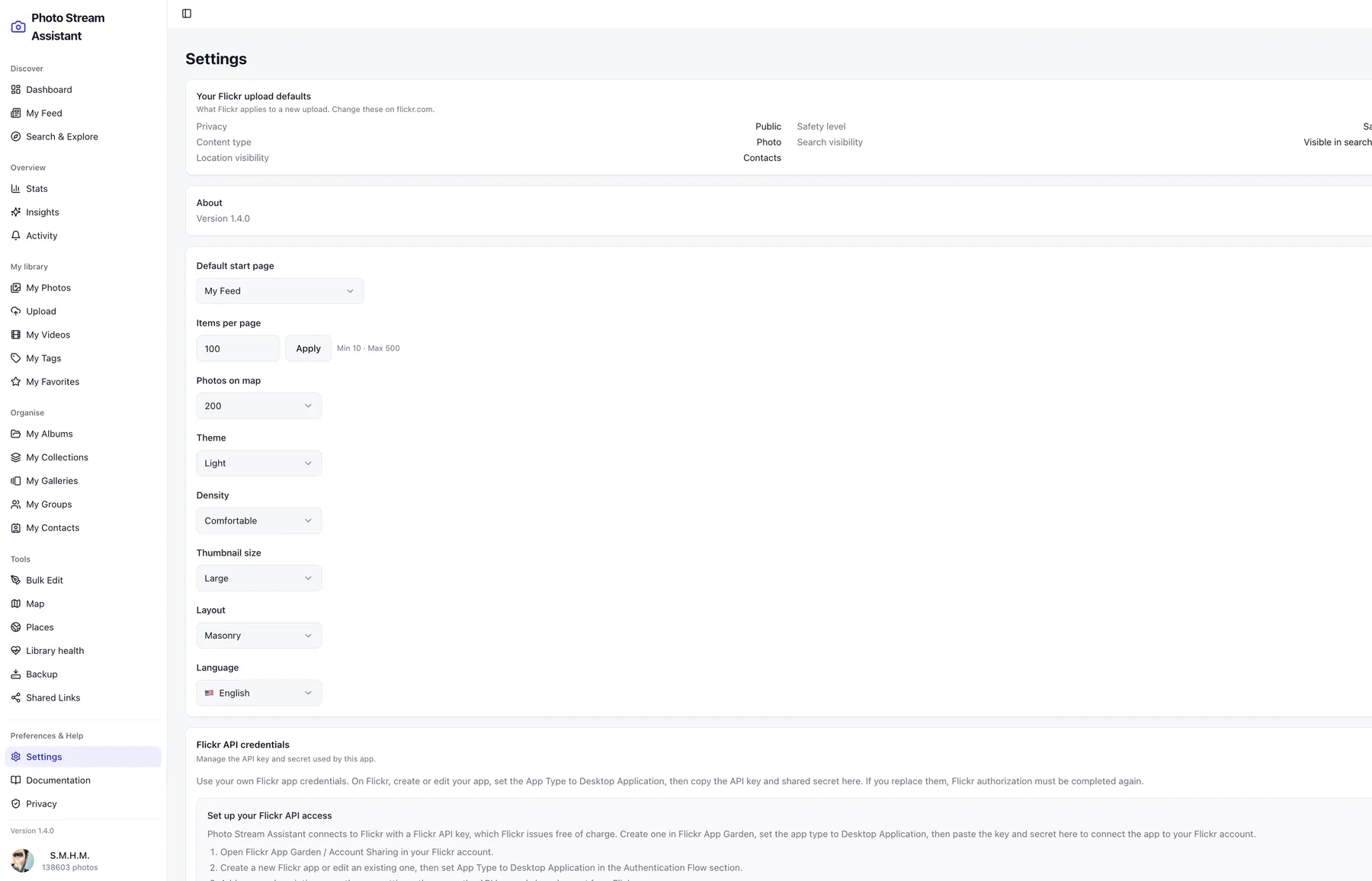This screenshot has width=1372, height=881.
Task: Click the 'Visible in search' value
Action: 1337,143
